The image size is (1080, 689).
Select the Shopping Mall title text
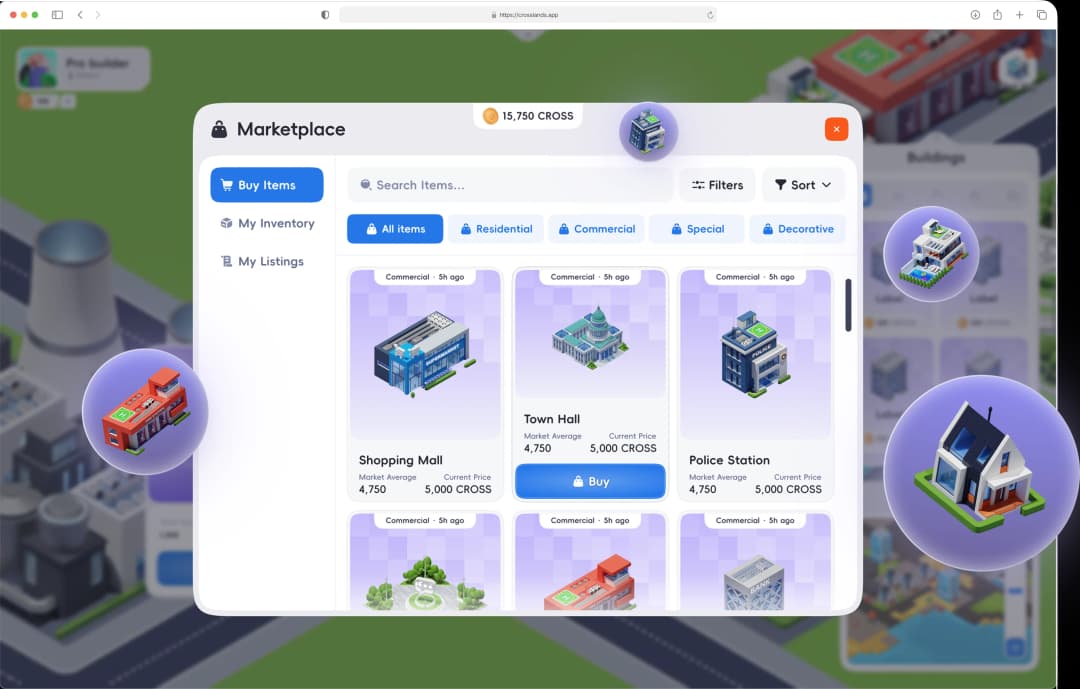coord(400,460)
